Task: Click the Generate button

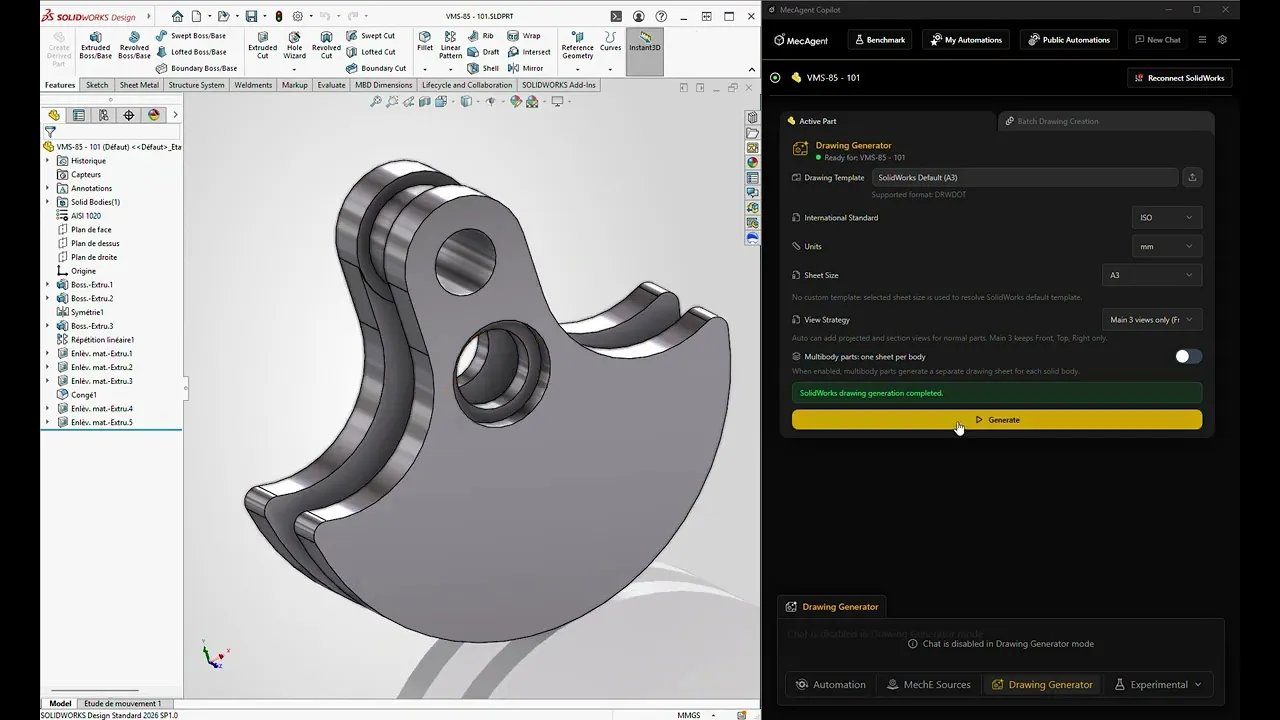Action: click(997, 420)
